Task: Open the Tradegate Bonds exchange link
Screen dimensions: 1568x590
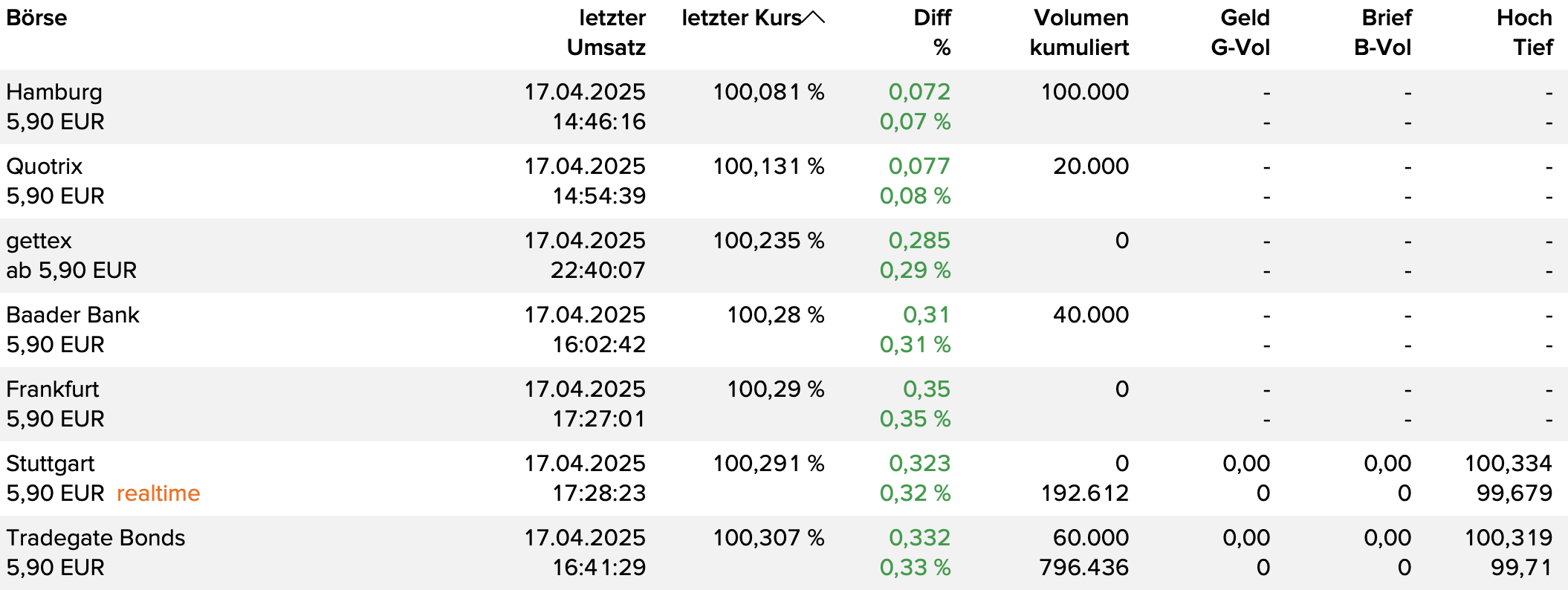Action: click(x=96, y=538)
